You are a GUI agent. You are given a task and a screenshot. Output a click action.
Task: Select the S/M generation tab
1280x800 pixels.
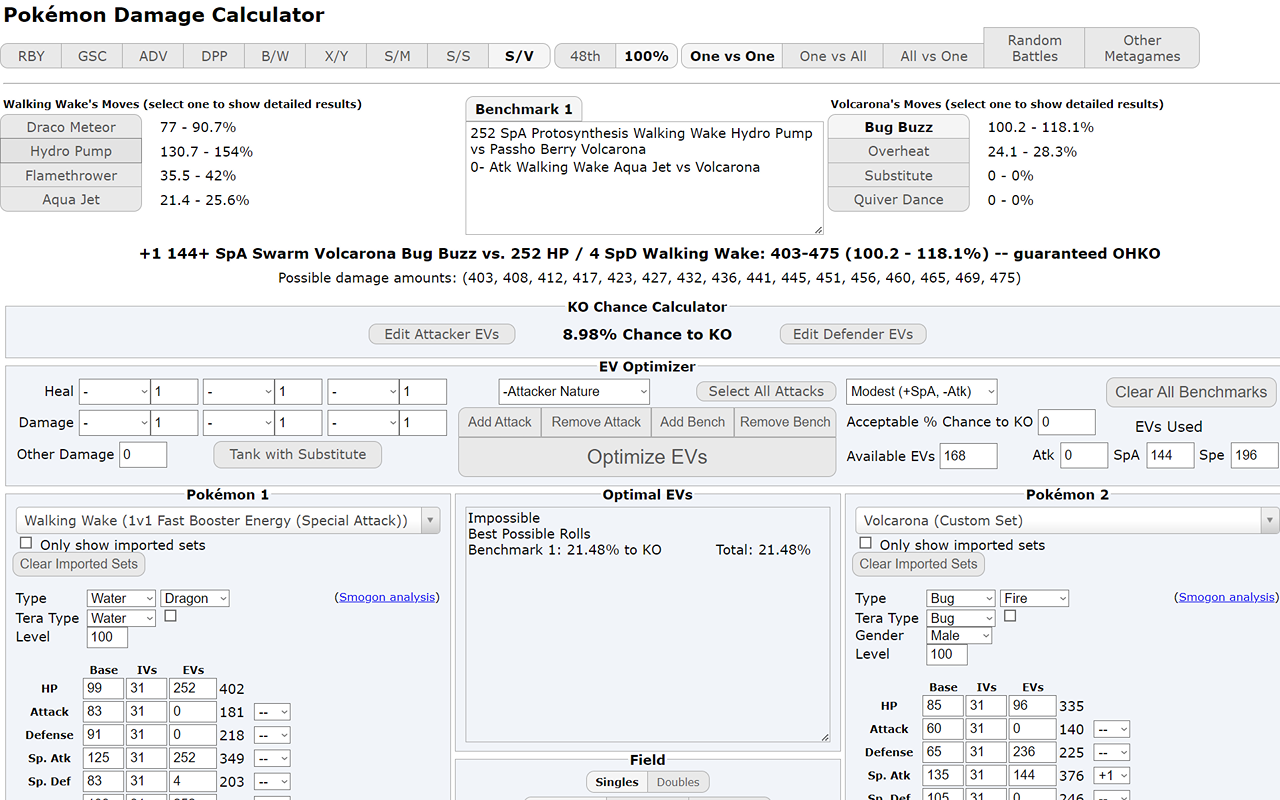pos(397,56)
